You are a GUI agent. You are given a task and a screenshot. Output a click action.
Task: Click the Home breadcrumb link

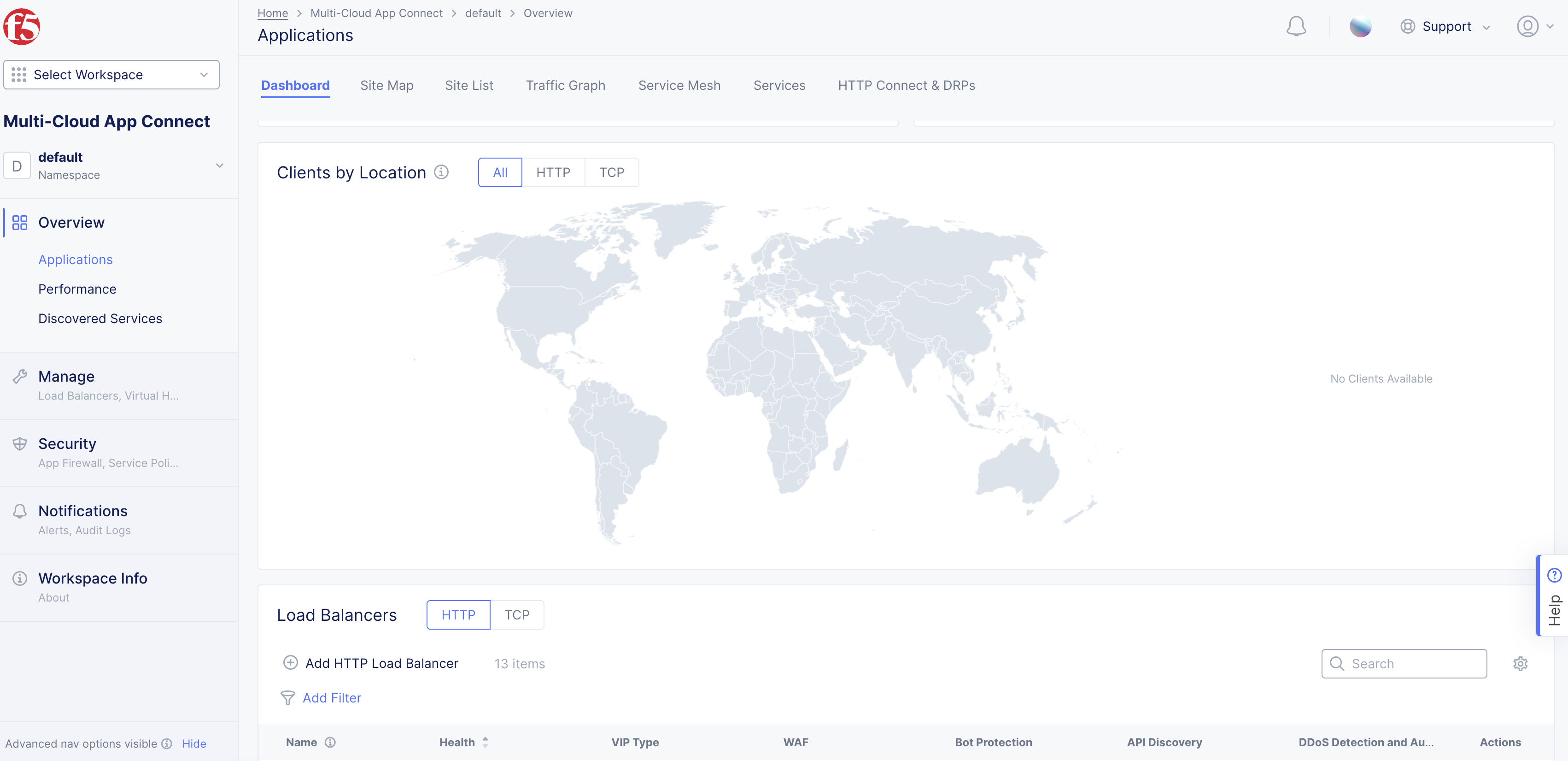pyautogui.click(x=272, y=13)
